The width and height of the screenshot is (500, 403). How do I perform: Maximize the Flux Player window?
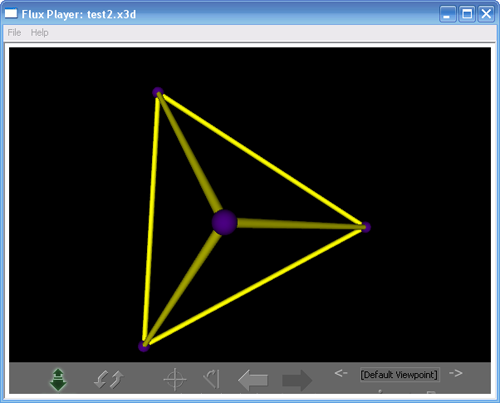[x=467, y=14]
